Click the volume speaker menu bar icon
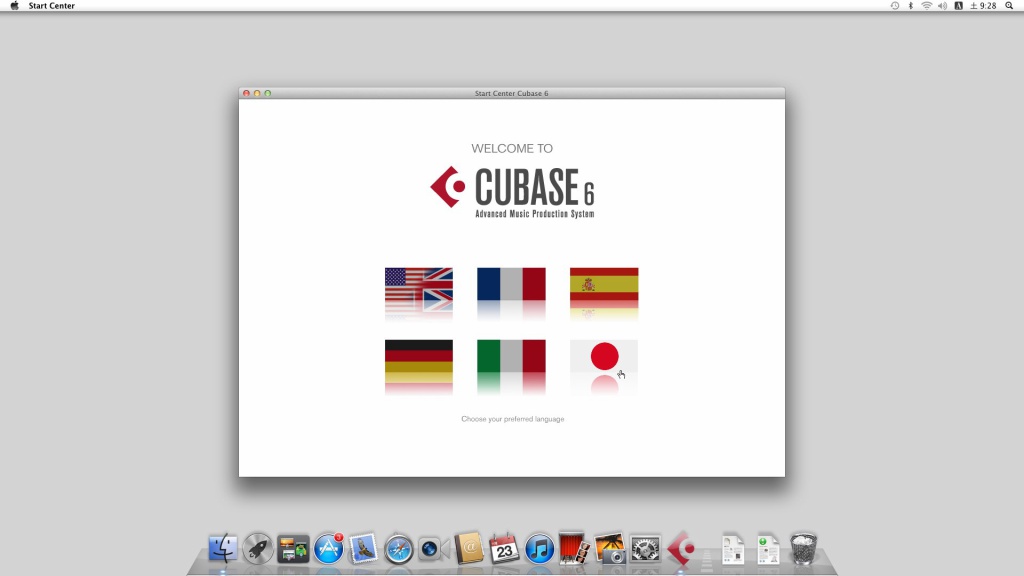The image size is (1024, 576). click(942, 6)
